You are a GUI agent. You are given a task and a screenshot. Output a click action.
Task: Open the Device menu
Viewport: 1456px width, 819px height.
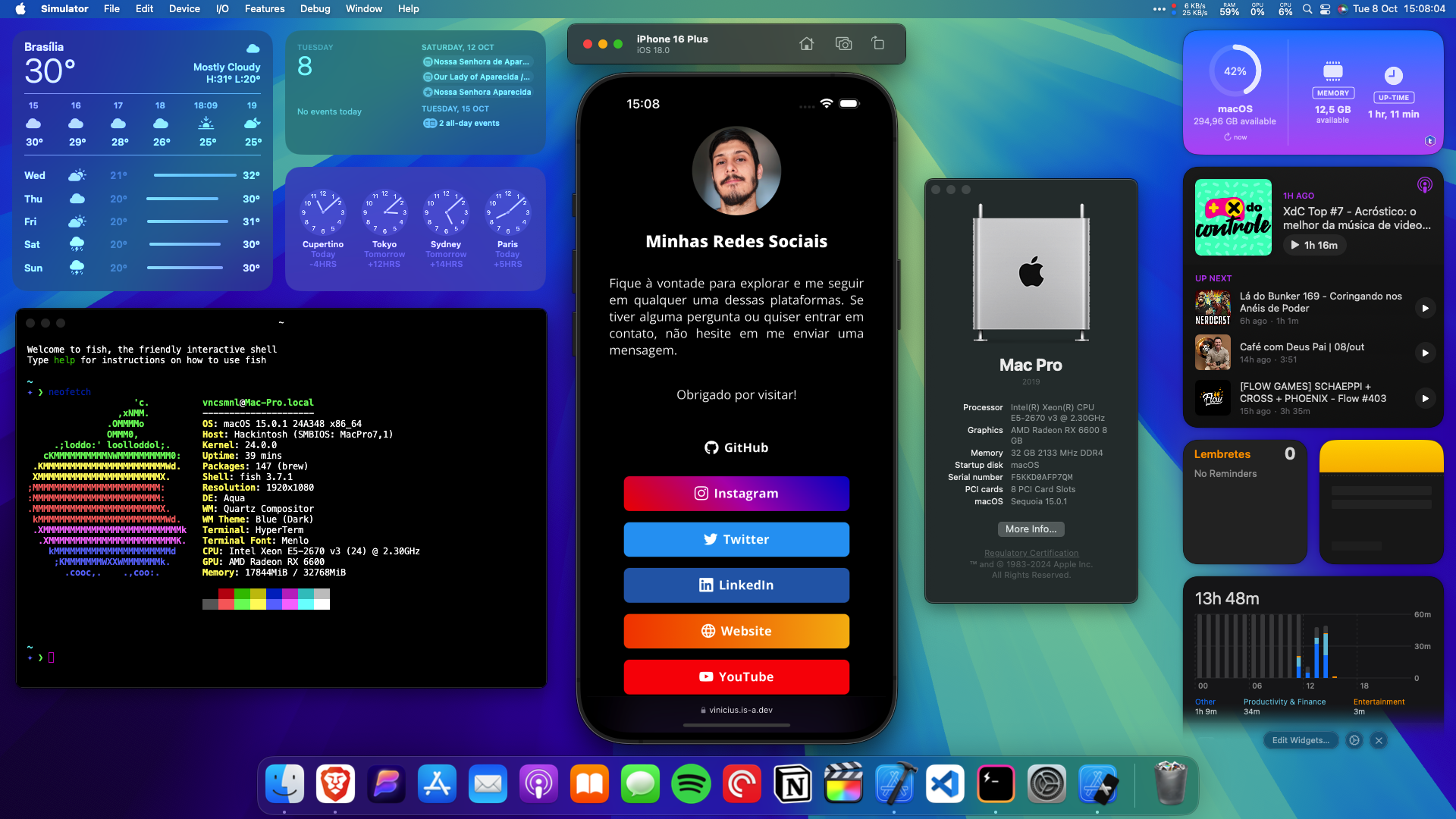tap(184, 9)
